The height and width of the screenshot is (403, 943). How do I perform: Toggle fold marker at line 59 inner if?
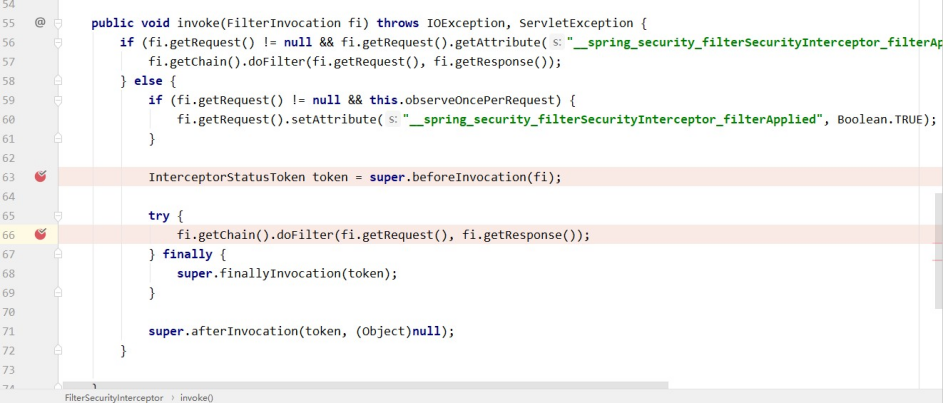[x=59, y=99]
